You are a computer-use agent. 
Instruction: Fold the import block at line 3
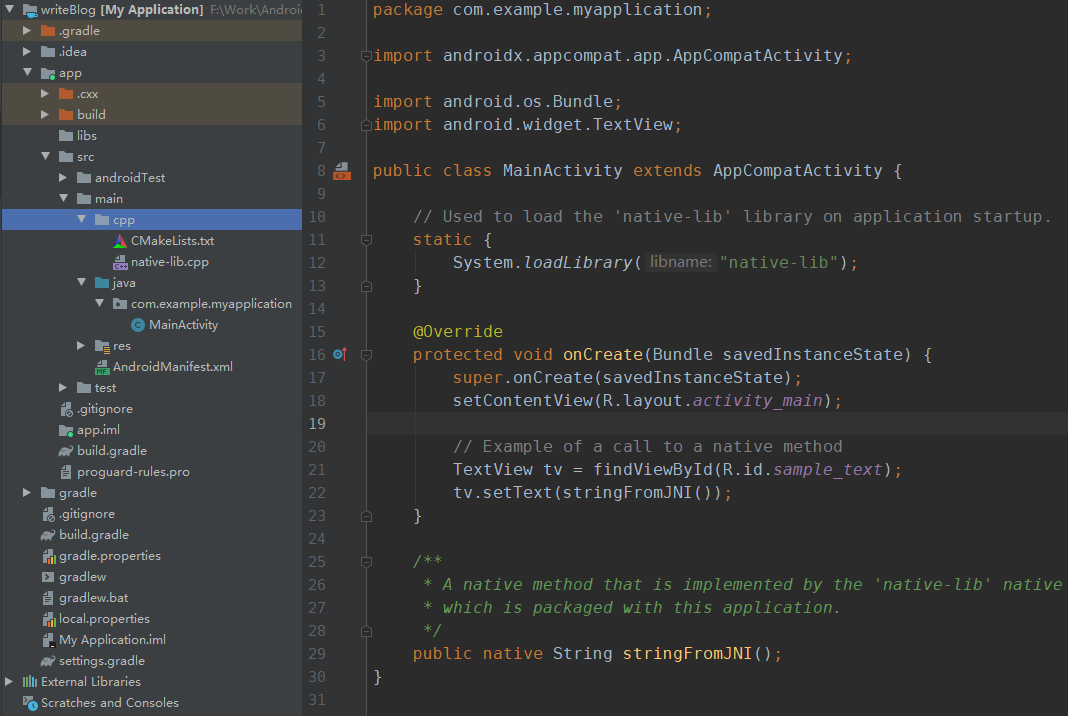(366, 56)
